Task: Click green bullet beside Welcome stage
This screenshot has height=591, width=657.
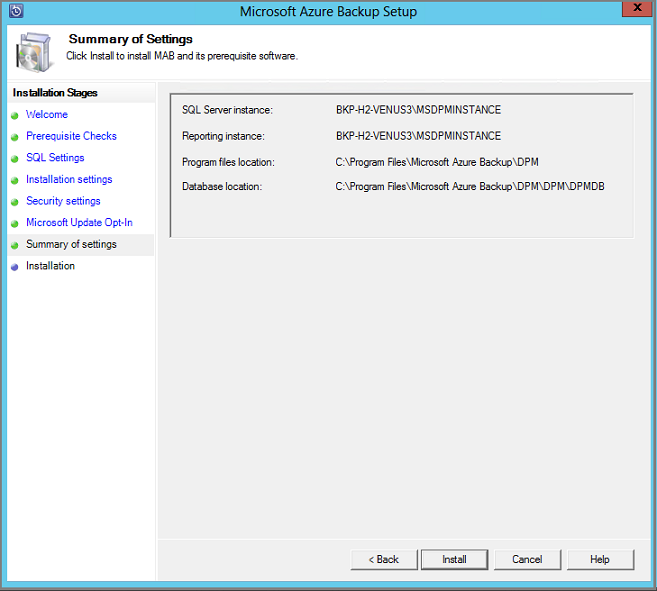Action: (15, 115)
